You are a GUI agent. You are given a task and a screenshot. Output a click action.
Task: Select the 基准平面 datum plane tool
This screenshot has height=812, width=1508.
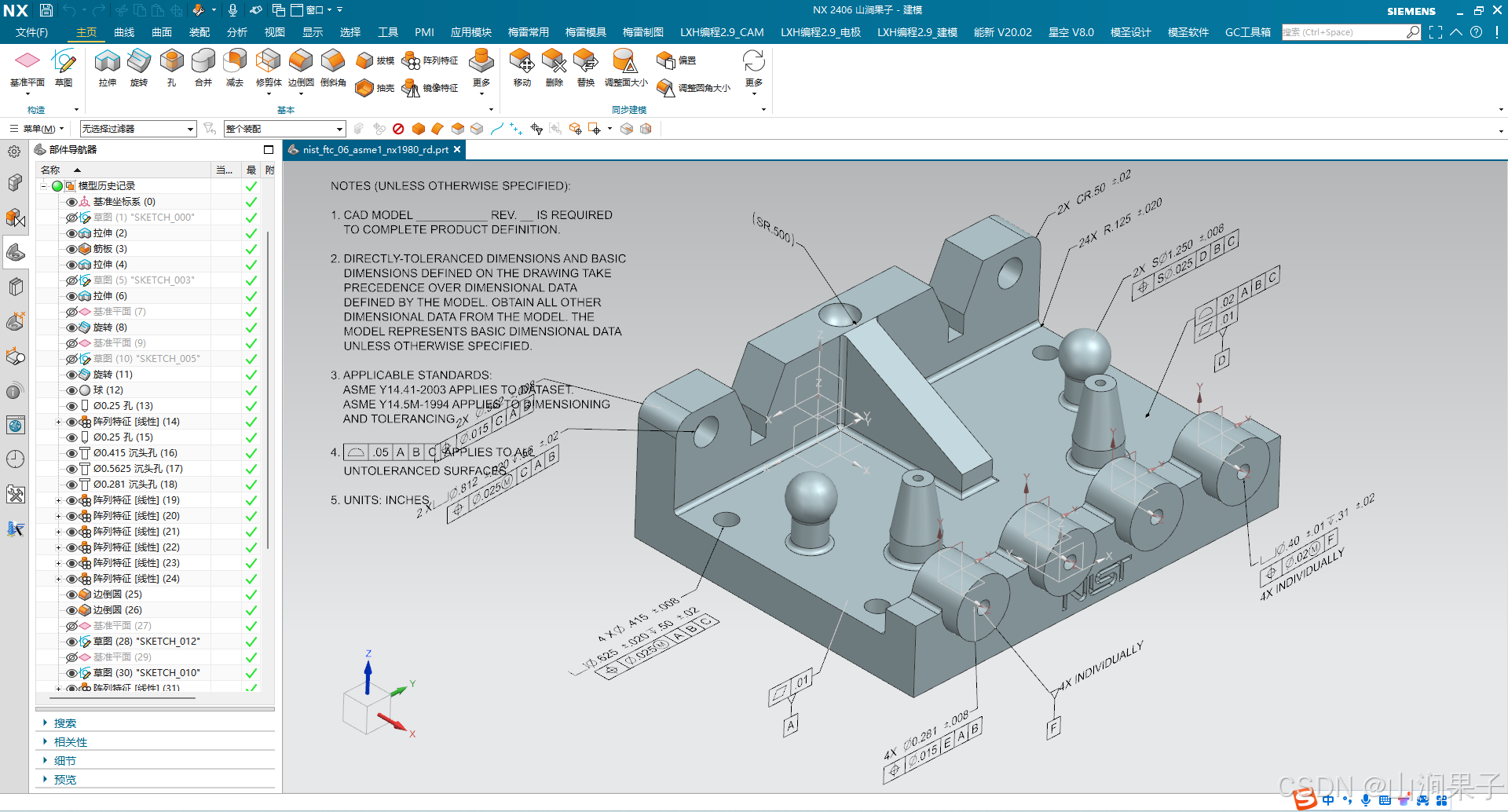[x=27, y=68]
